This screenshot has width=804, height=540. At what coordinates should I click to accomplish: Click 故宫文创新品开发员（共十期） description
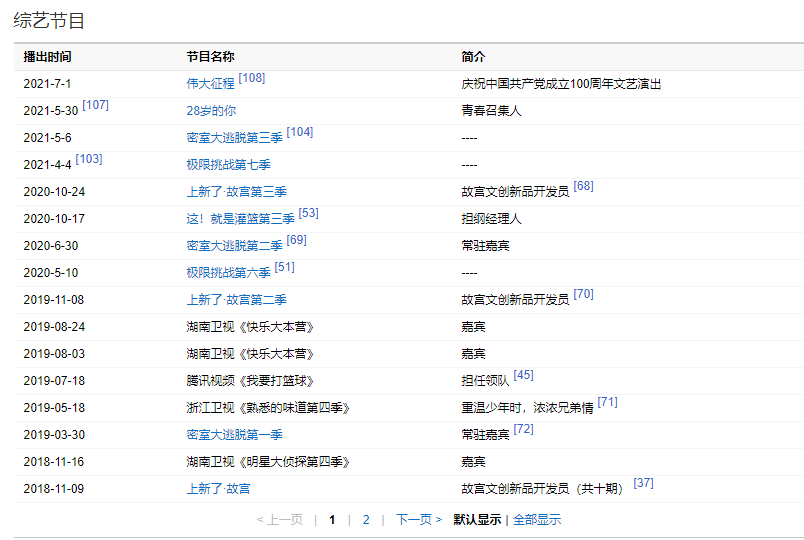(542, 489)
